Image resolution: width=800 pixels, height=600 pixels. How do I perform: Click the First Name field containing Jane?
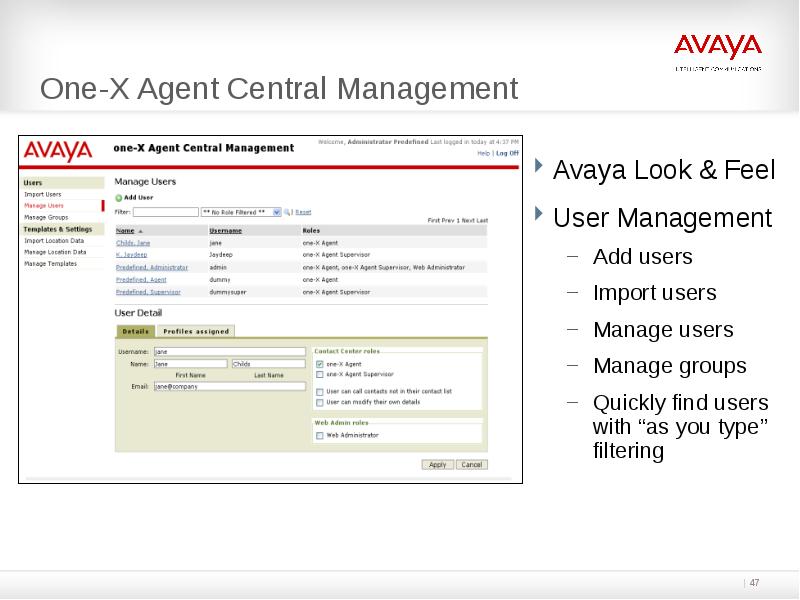pyautogui.click(x=190, y=364)
